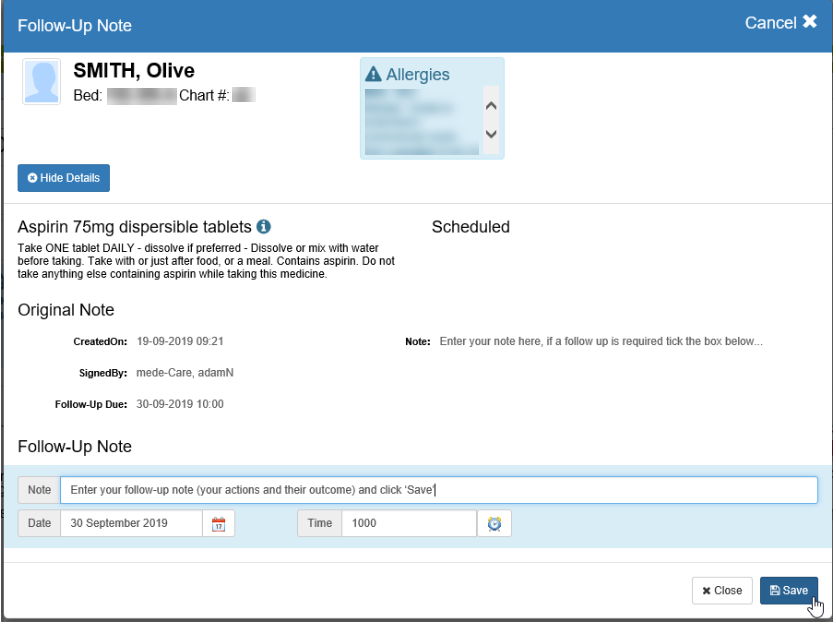Focus the follow-up Note text field
The image size is (836, 626).
click(438, 490)
